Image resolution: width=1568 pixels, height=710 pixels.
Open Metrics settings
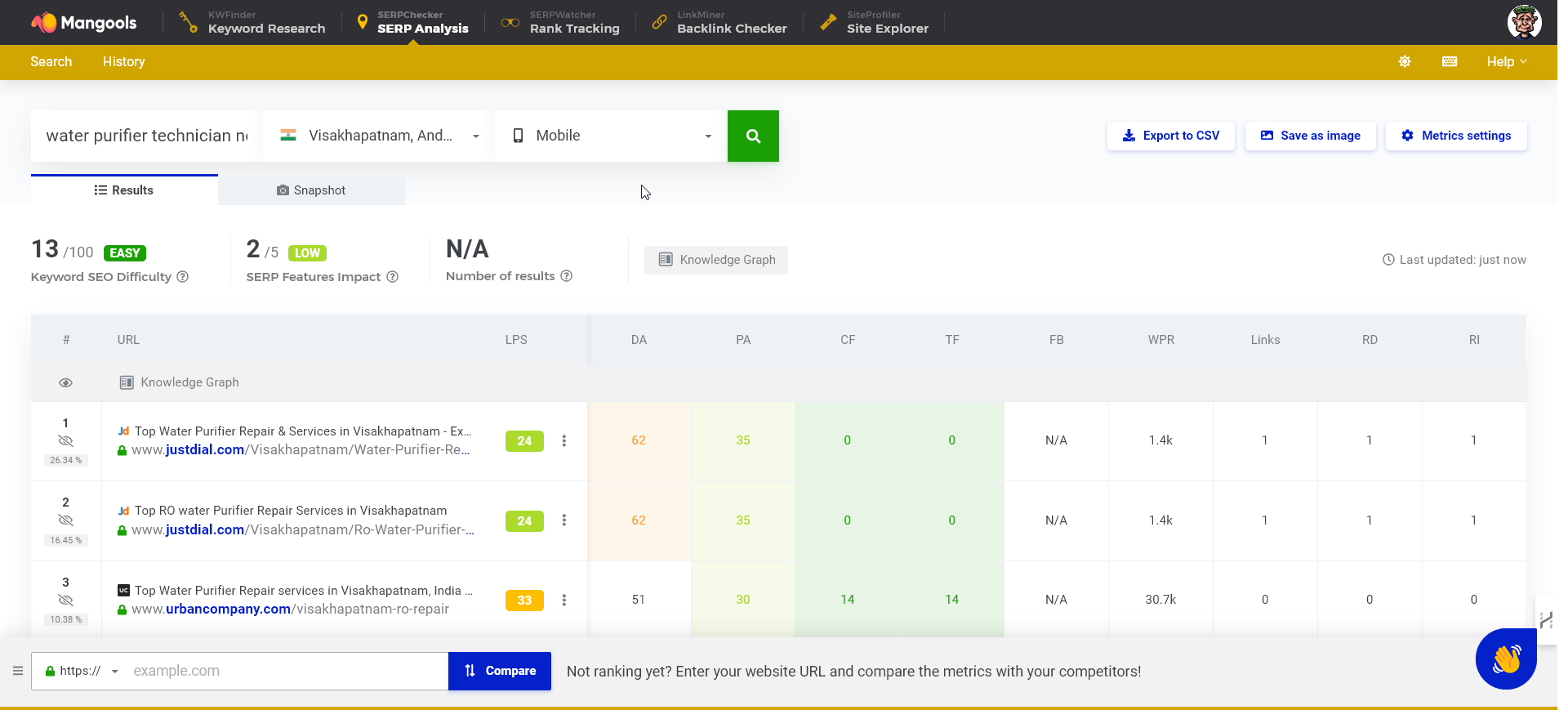click(x=1456, y=136)
